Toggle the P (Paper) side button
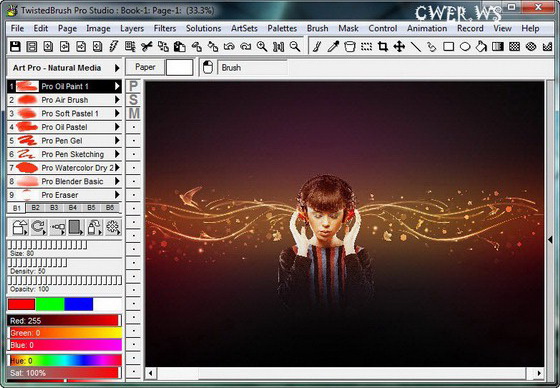 point(134,86)
